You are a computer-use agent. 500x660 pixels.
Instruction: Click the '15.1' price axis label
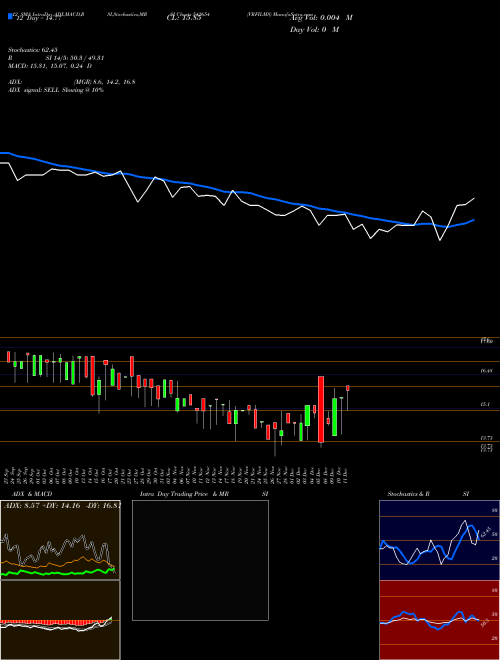[484, 405]
